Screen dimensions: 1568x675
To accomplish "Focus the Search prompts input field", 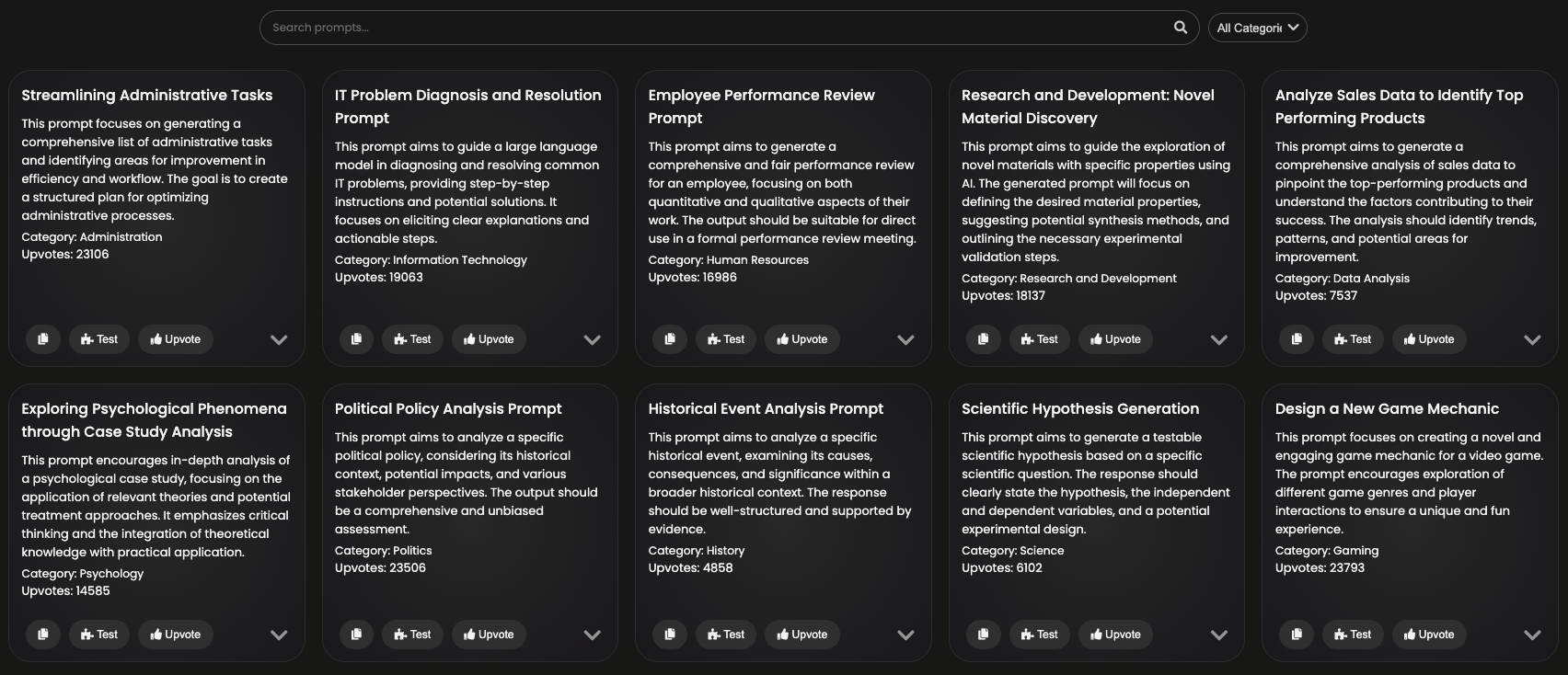I will 718,28.
